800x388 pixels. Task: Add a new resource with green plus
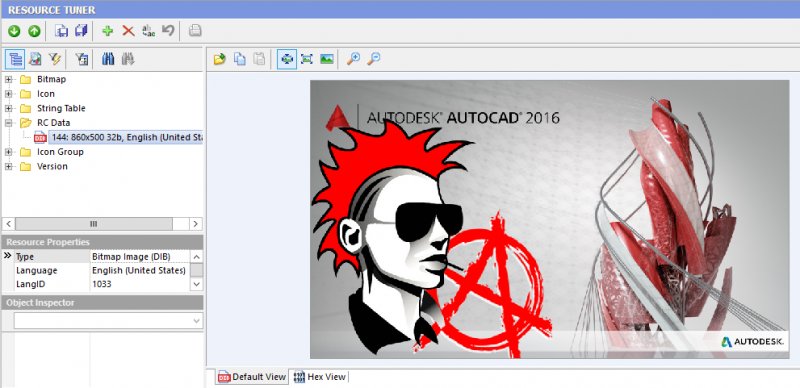[x=108, y=31]
